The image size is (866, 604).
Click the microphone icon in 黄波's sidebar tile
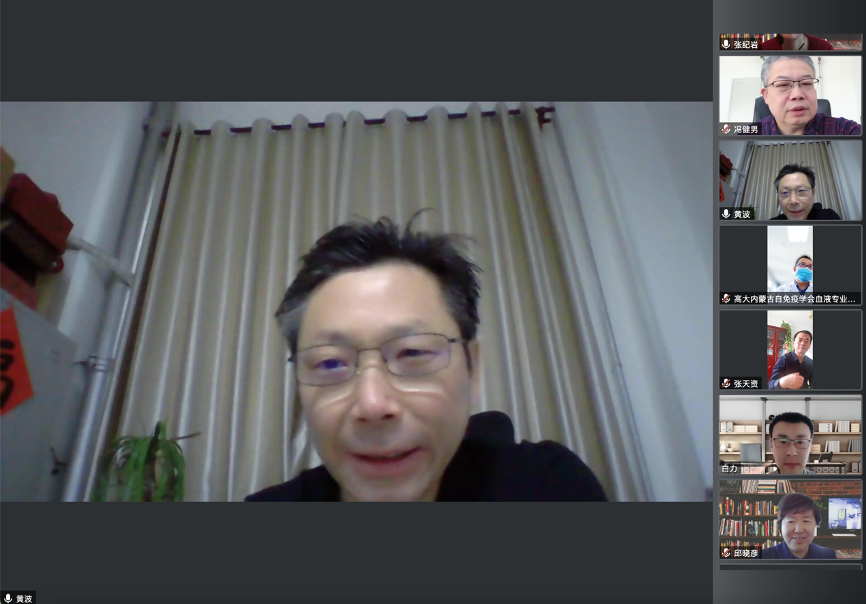coord(726,214)
